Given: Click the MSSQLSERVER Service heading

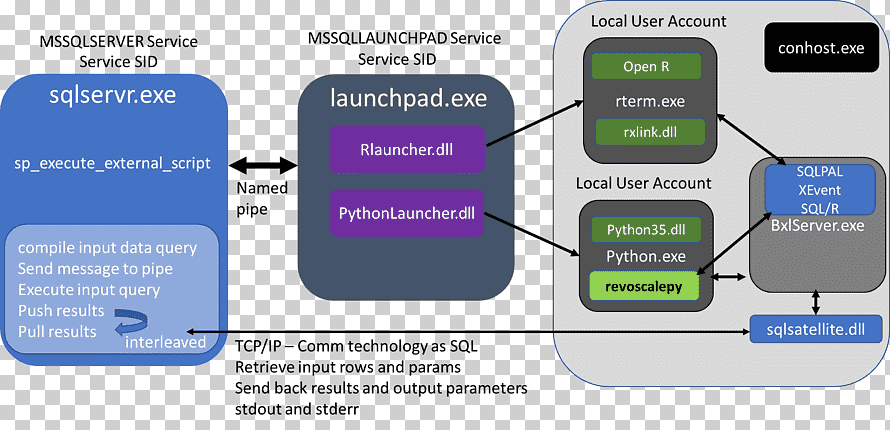Looking at the screenshot, I should click(119, 42).
